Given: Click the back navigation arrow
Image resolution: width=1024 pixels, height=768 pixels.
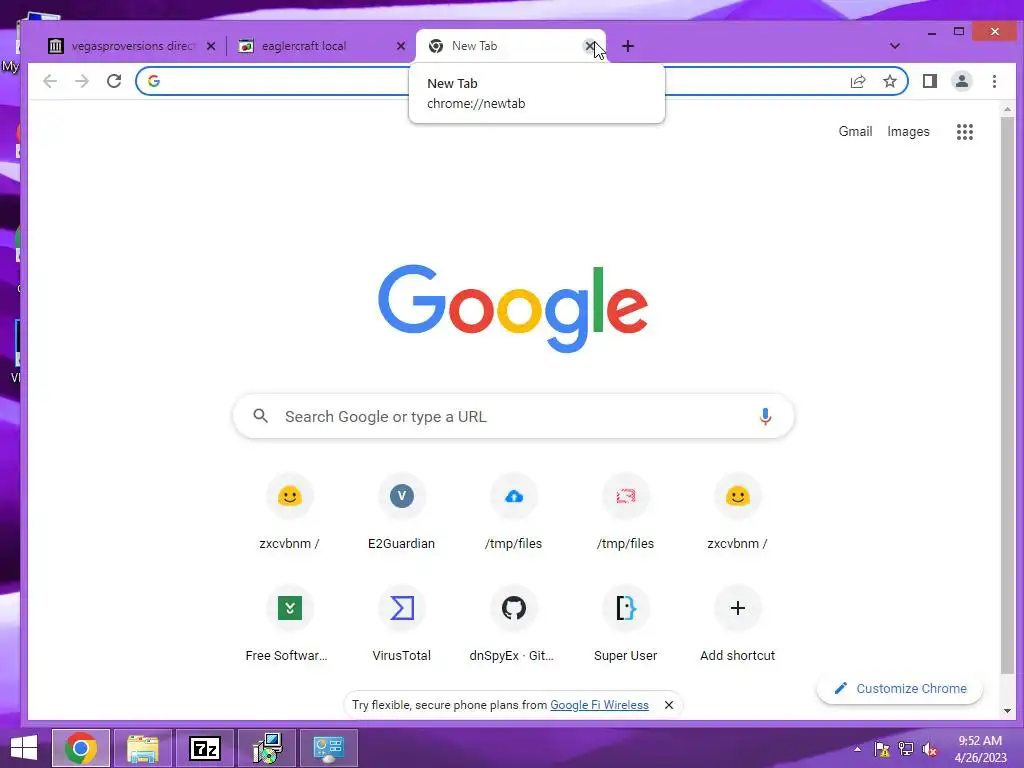Looking at the screenshot, I should [x=50, y=81].
